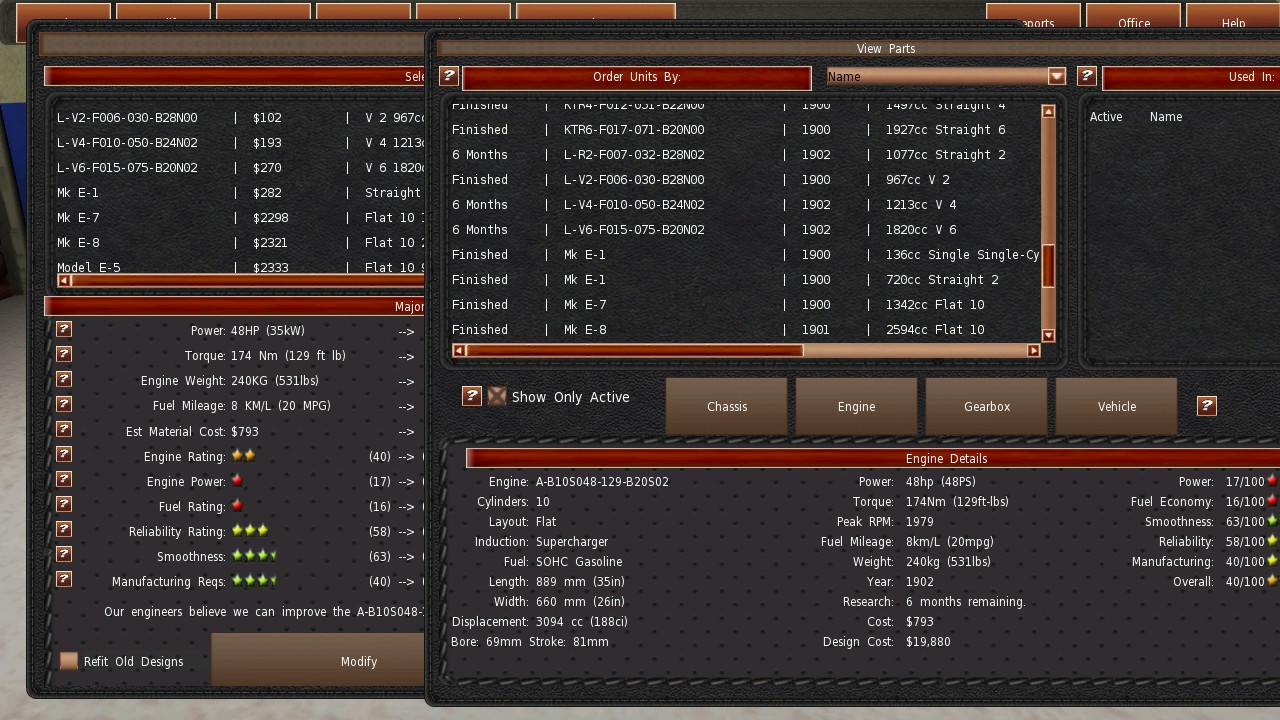This screenshot has width=1280, height=720.
Task: Switch to the Chassis parts view
Action: (726, 406)
